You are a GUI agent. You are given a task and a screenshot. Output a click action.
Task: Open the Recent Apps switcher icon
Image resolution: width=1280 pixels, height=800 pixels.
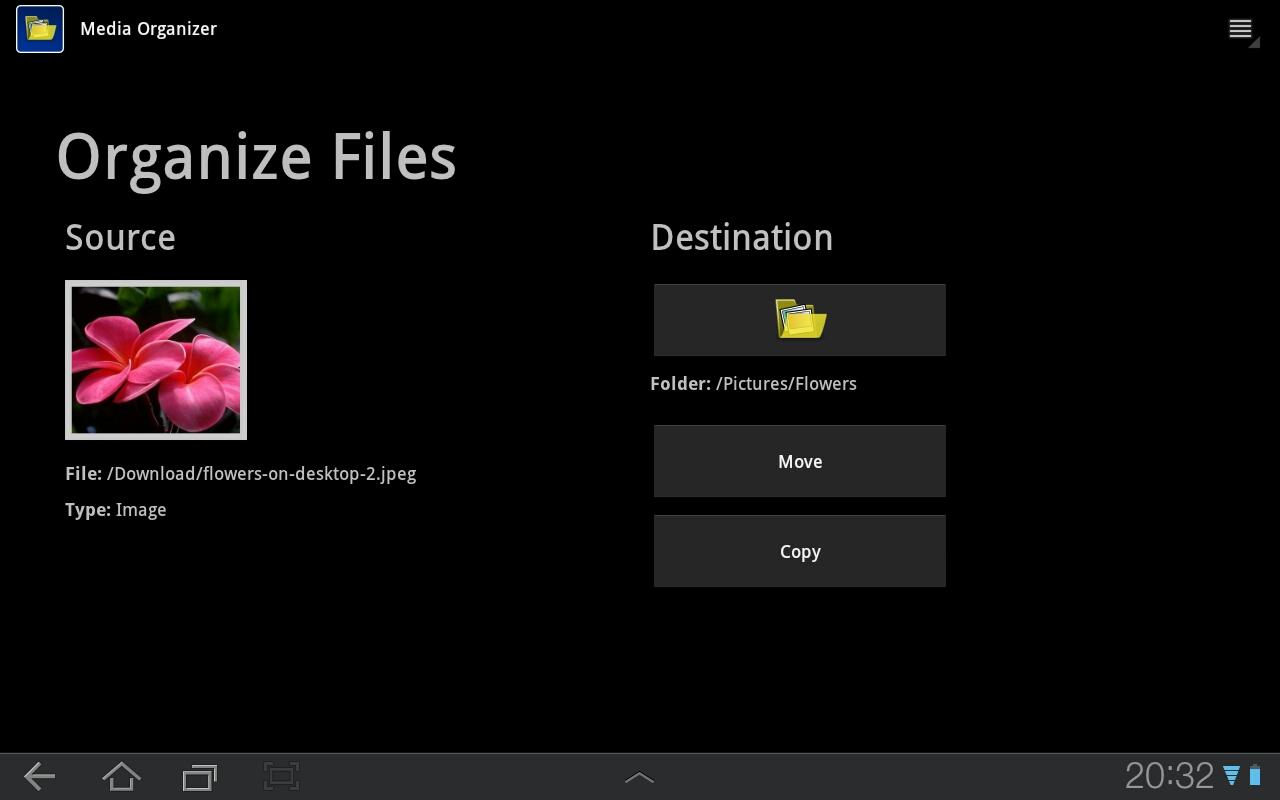[199, 776]
